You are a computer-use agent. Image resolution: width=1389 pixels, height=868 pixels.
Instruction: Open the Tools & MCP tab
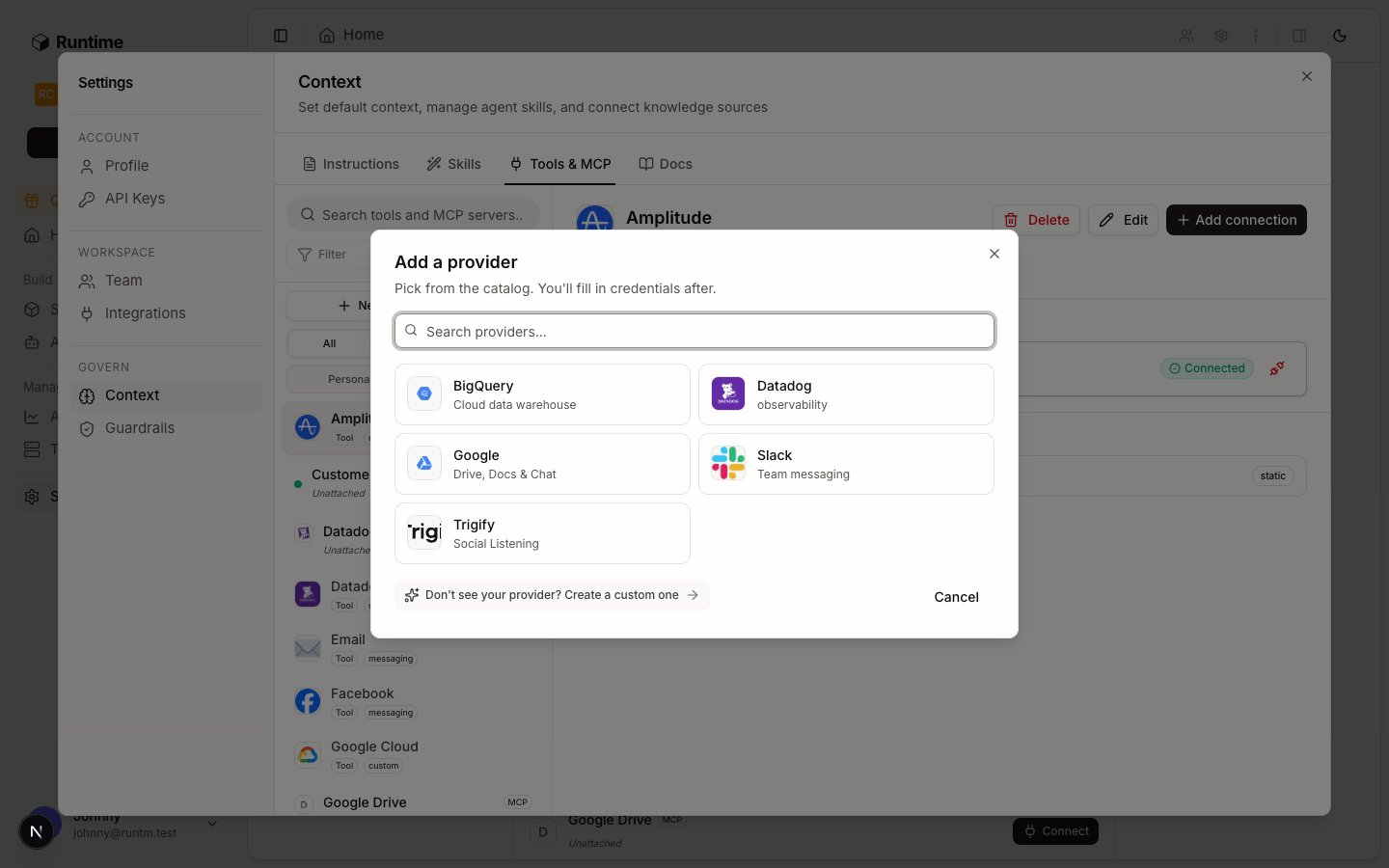560,164
